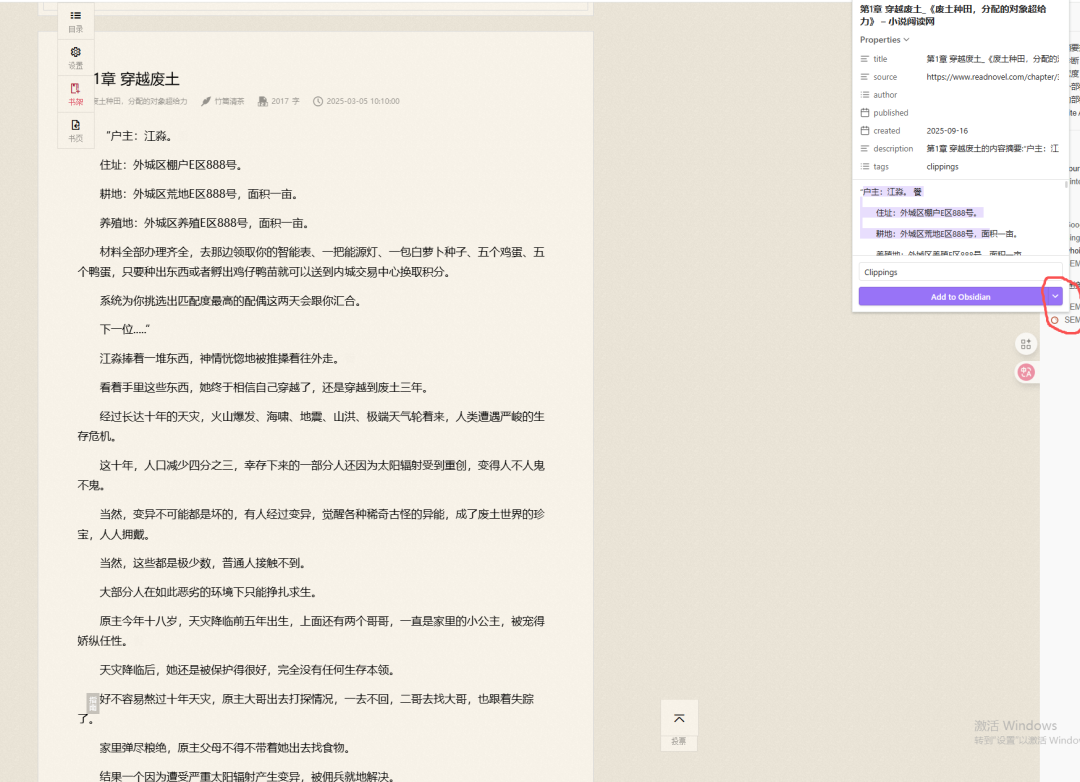Select the SEM radio button

[1055, 320]
